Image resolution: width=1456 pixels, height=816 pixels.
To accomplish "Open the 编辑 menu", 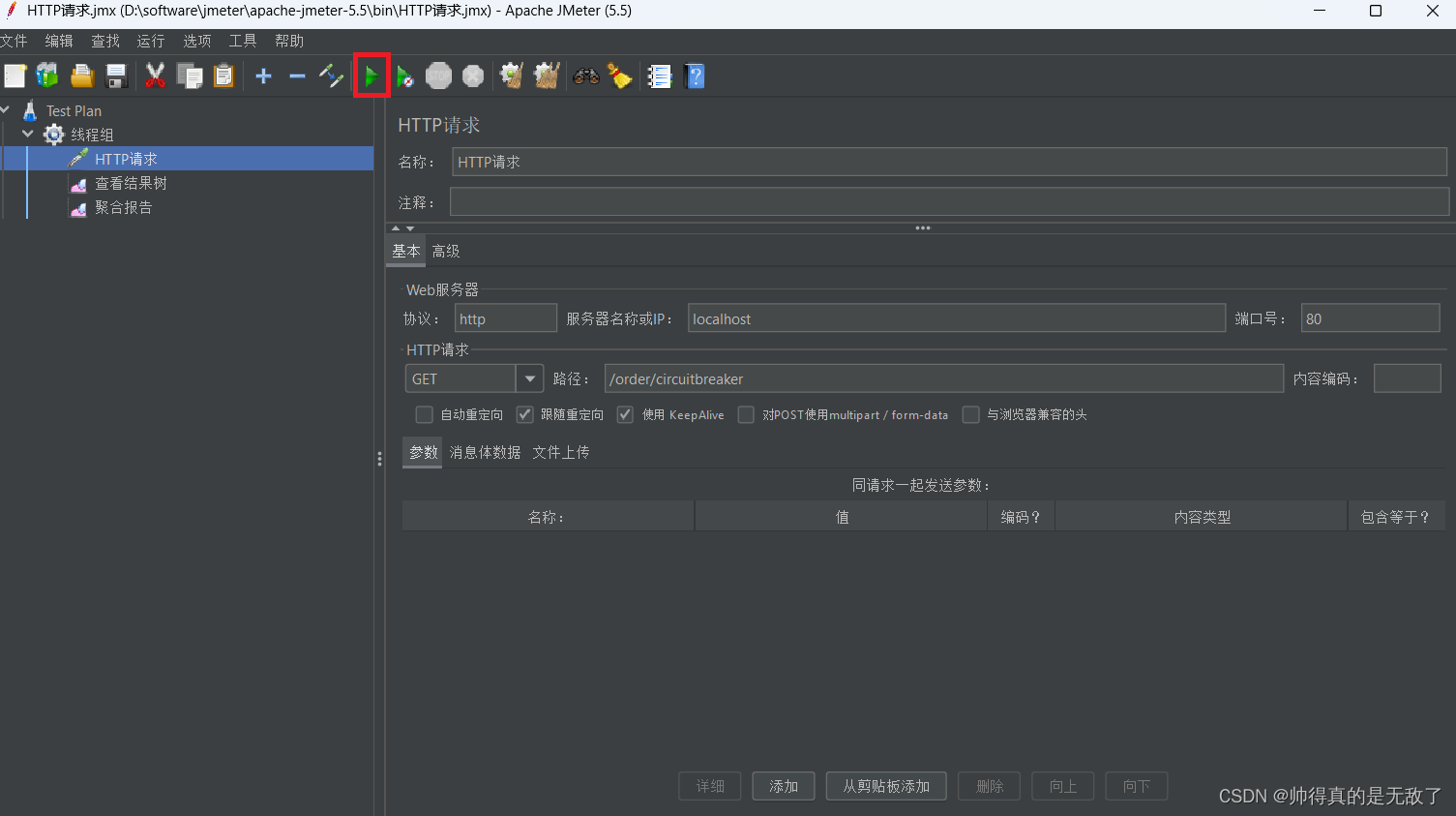I will (x=59, y=41).
